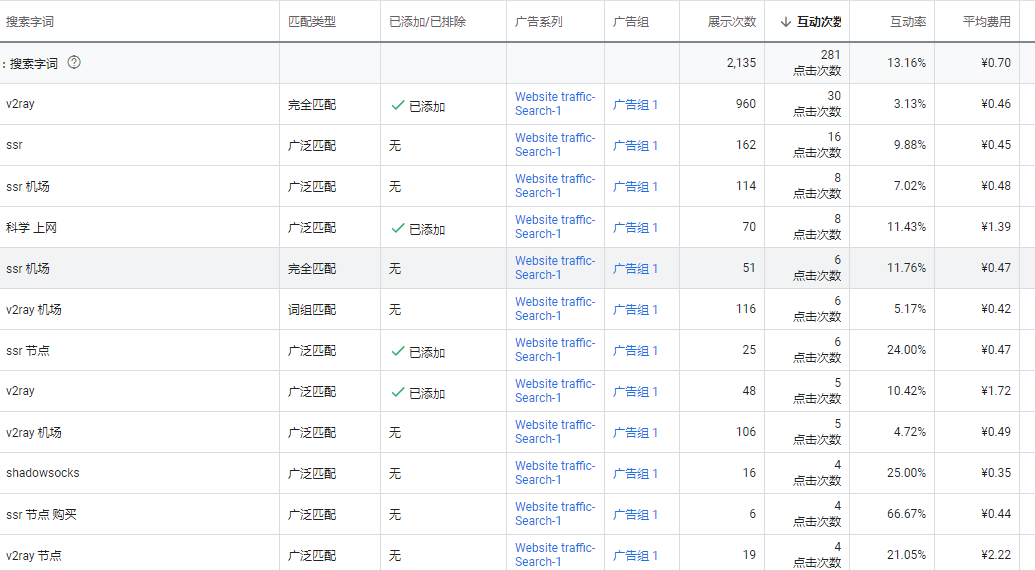This screenshot has width=1035, height=570.
Task: Sort by the 互动率 column header
Action: 908,22
